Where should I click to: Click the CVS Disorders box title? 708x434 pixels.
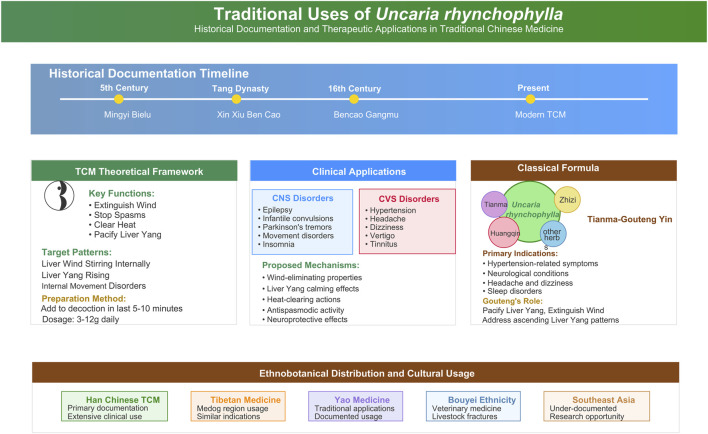point(409,199)
